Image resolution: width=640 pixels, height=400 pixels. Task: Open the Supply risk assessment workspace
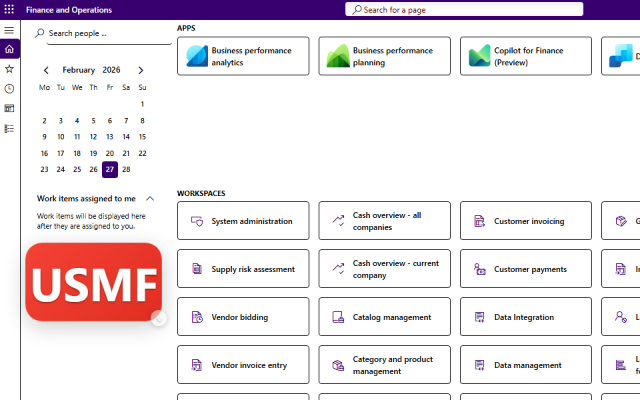[x=243, y=269]
